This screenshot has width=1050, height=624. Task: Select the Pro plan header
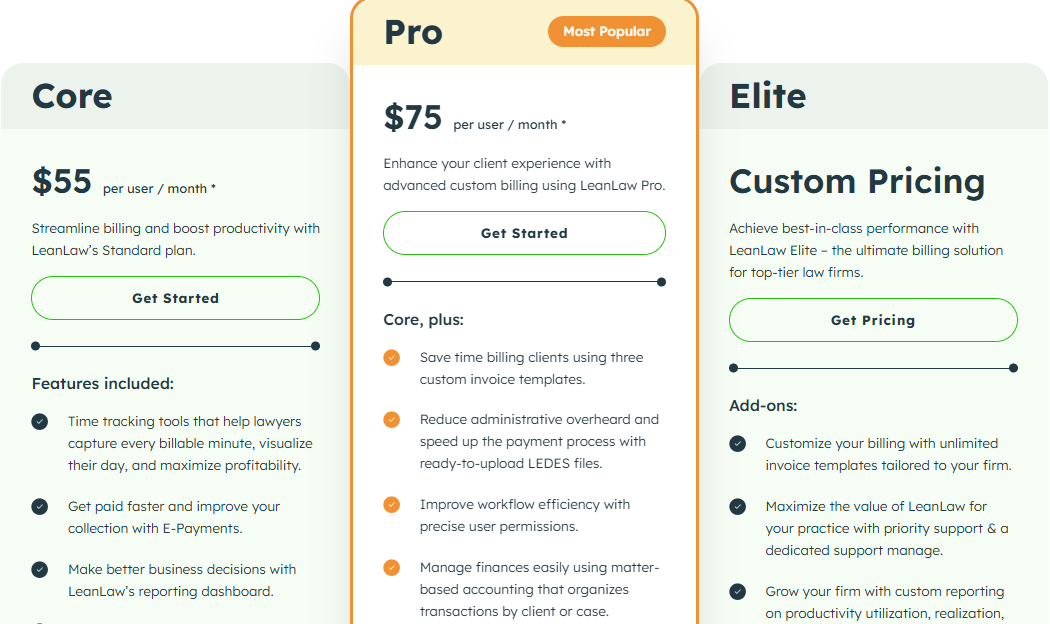(x=414, y=32)
